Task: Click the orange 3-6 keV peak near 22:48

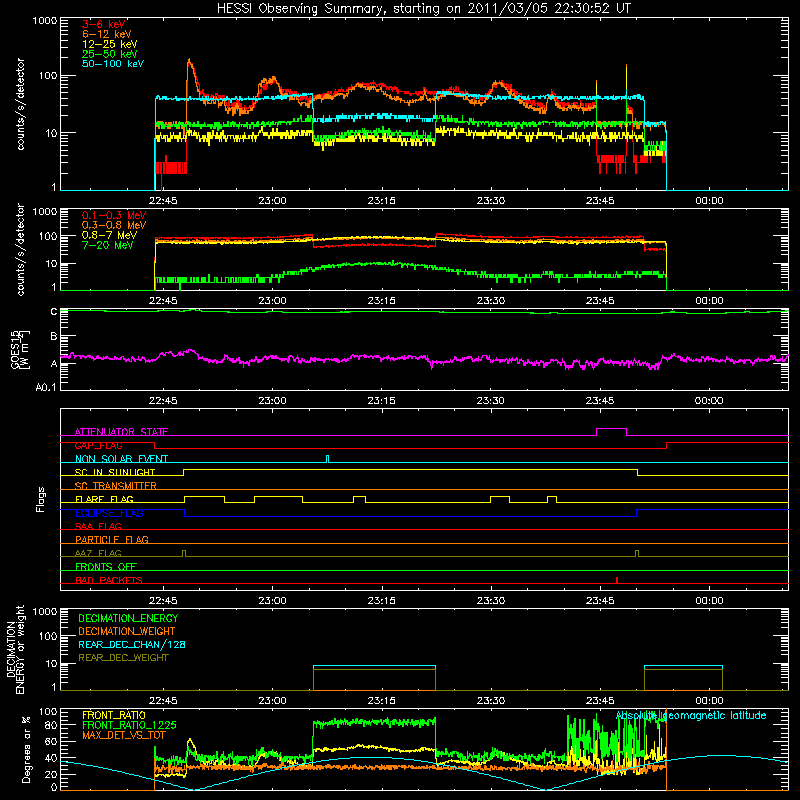Action: [190, 61]
